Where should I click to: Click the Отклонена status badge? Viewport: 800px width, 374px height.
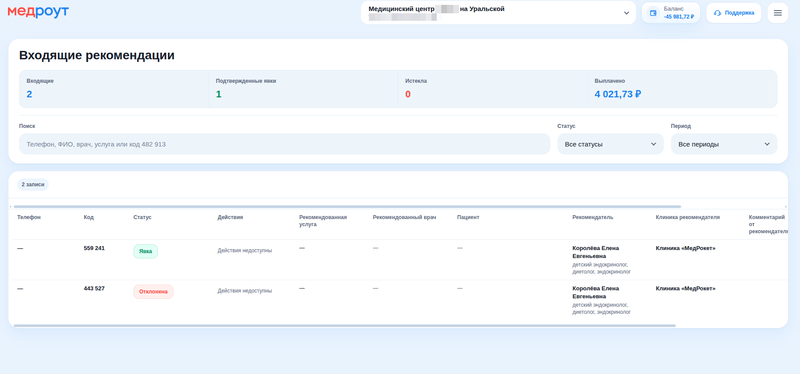point(153,291)
